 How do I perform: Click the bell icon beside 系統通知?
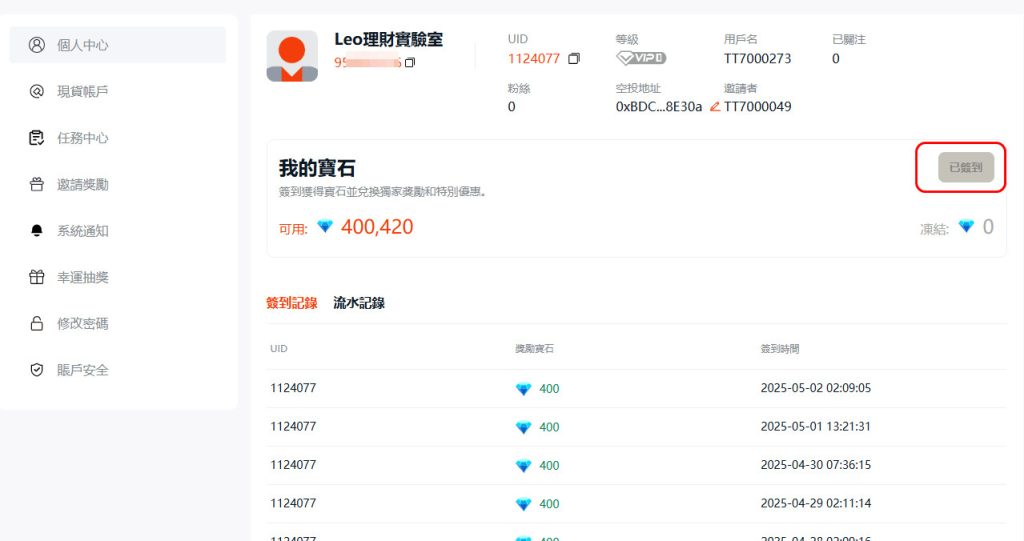point(37,231)
